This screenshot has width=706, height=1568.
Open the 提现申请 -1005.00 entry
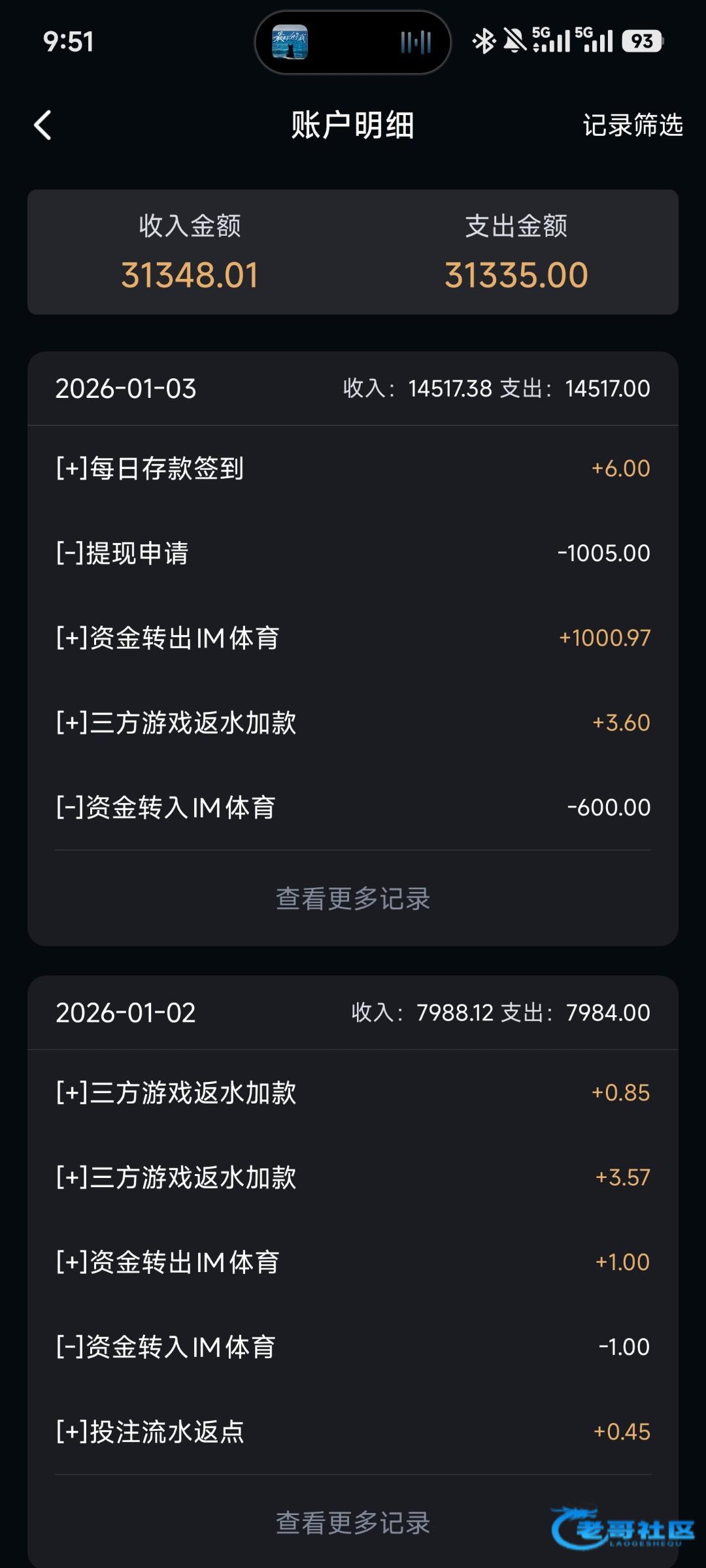[353, 553]
